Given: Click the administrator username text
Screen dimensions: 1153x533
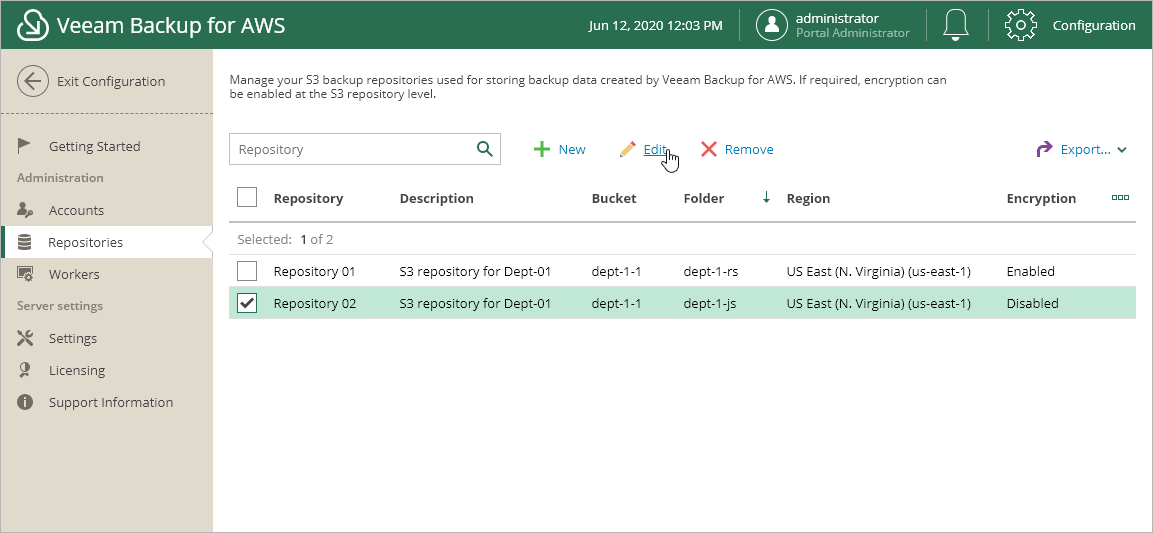Looking at the screenshot, I should coord(837,18).
